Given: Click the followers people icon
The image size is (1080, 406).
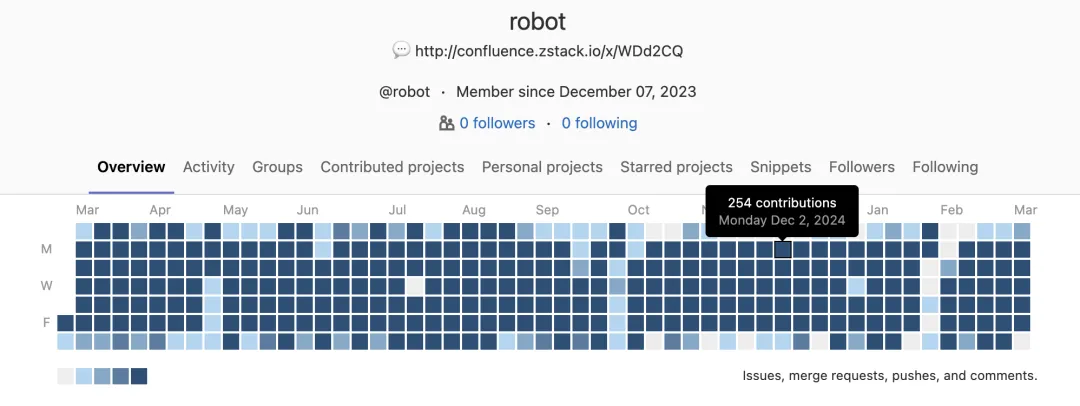Looking at the screenshot, I should [446, 123].
